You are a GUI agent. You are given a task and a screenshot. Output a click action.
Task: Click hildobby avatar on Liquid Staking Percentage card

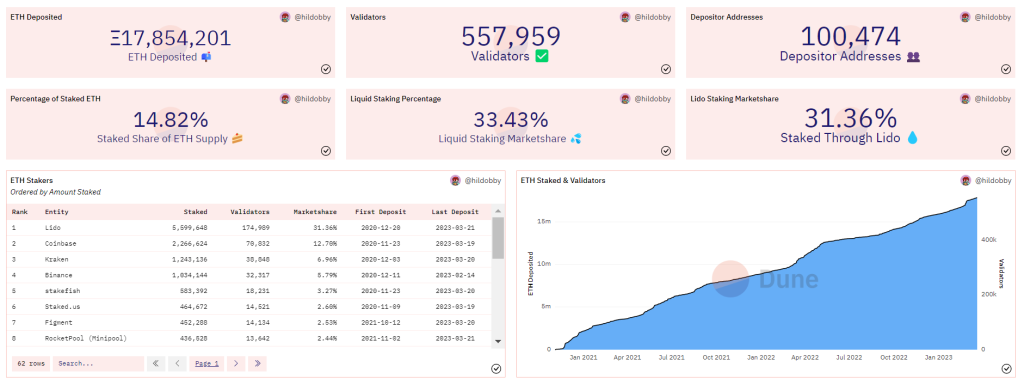coord(625,99)
